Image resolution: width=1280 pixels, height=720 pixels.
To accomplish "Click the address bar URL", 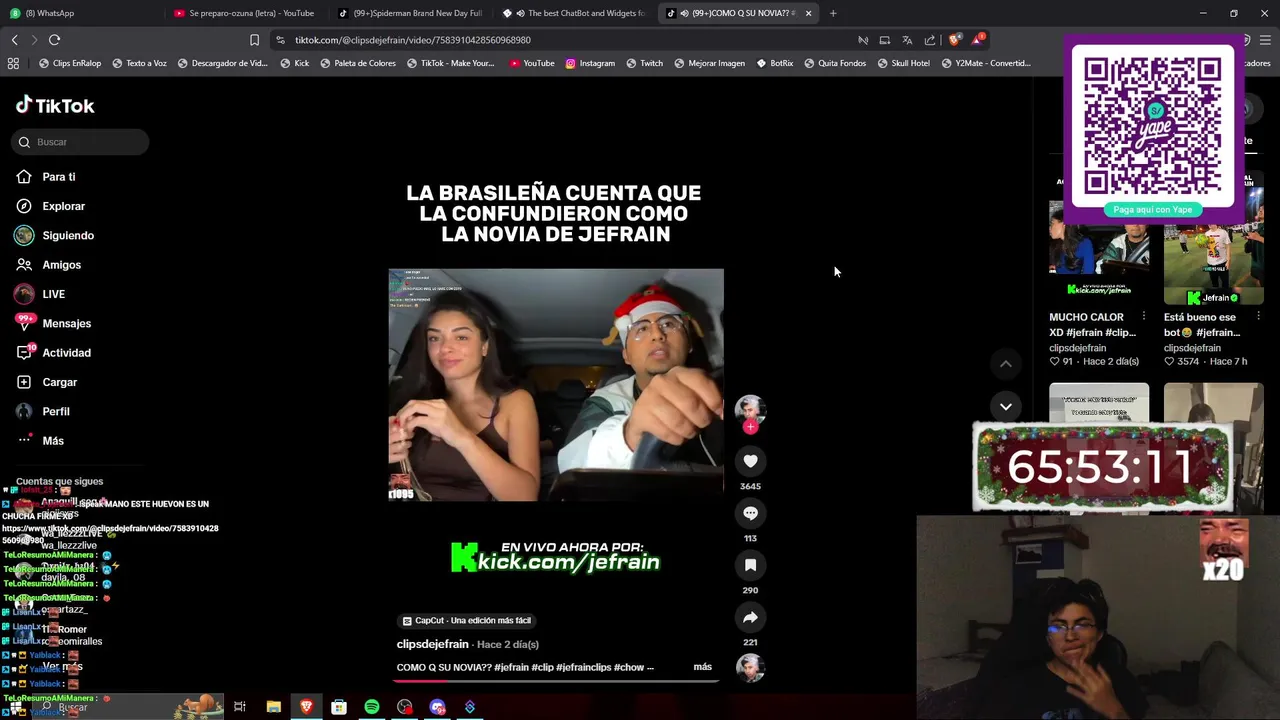I will 412,40.
